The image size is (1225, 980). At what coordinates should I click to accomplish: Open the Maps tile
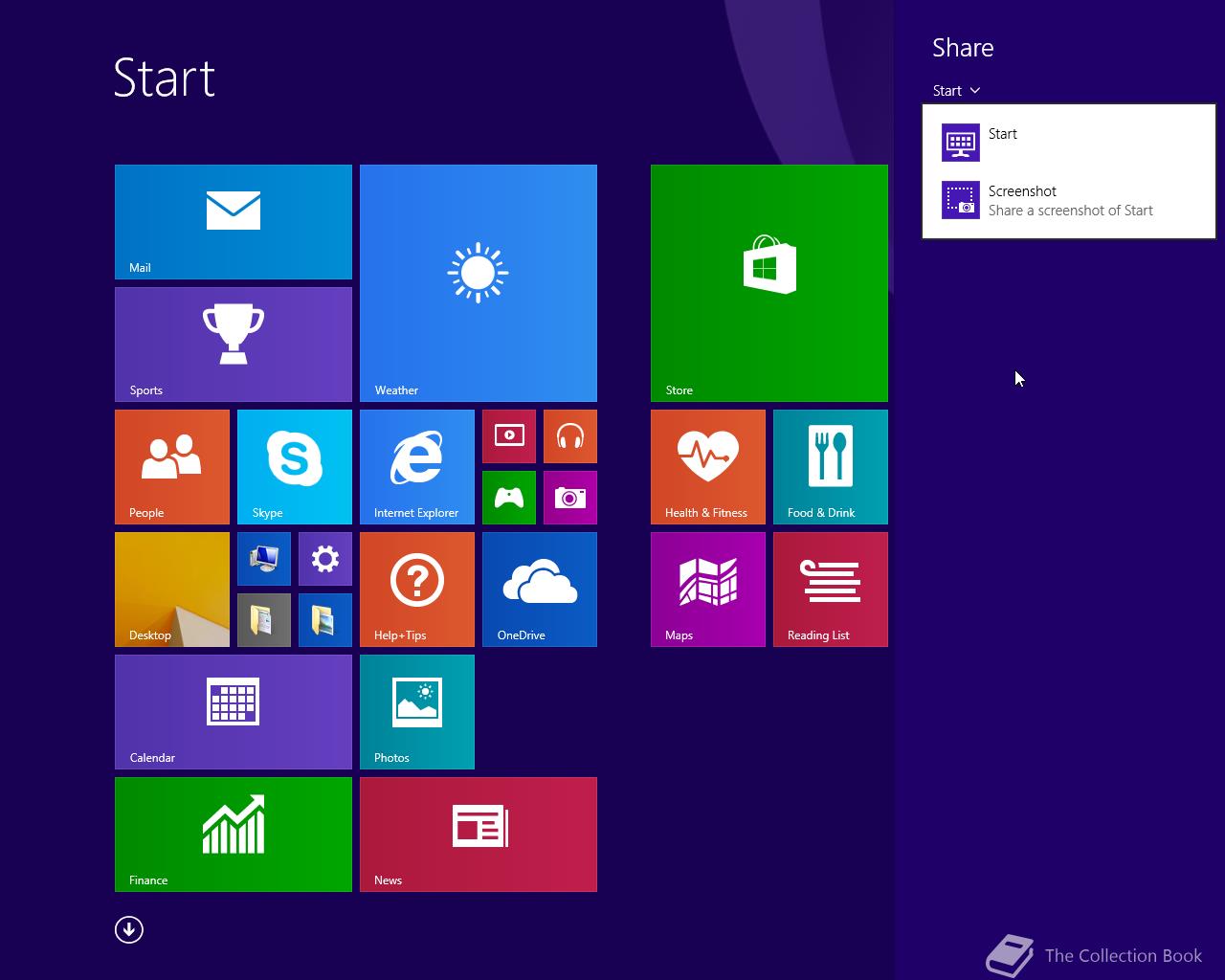(x=708, y=590)
